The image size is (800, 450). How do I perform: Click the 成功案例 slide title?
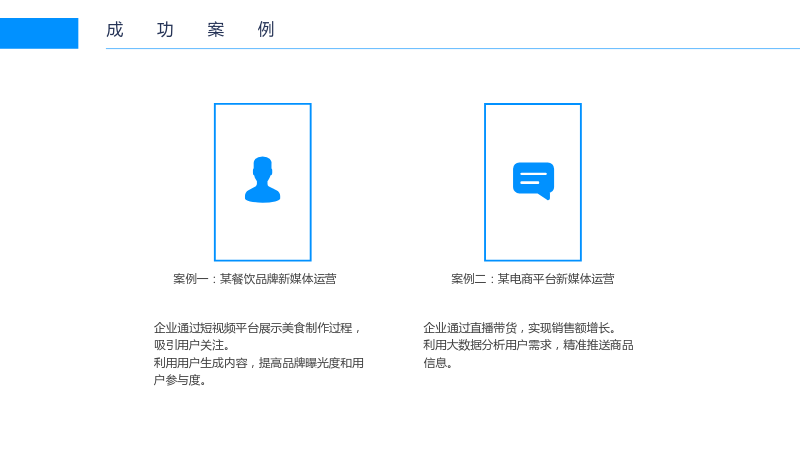(190, 30)
